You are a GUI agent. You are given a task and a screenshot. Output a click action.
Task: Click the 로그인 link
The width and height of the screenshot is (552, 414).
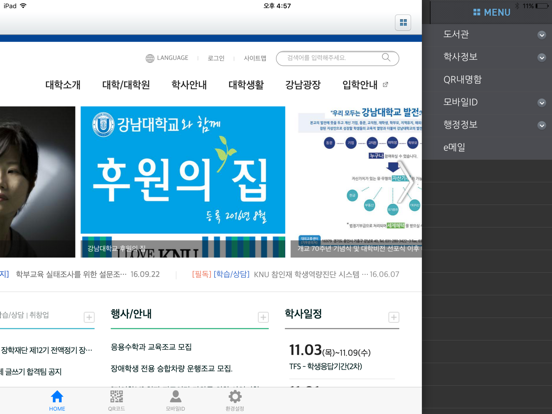click(216, 58)
